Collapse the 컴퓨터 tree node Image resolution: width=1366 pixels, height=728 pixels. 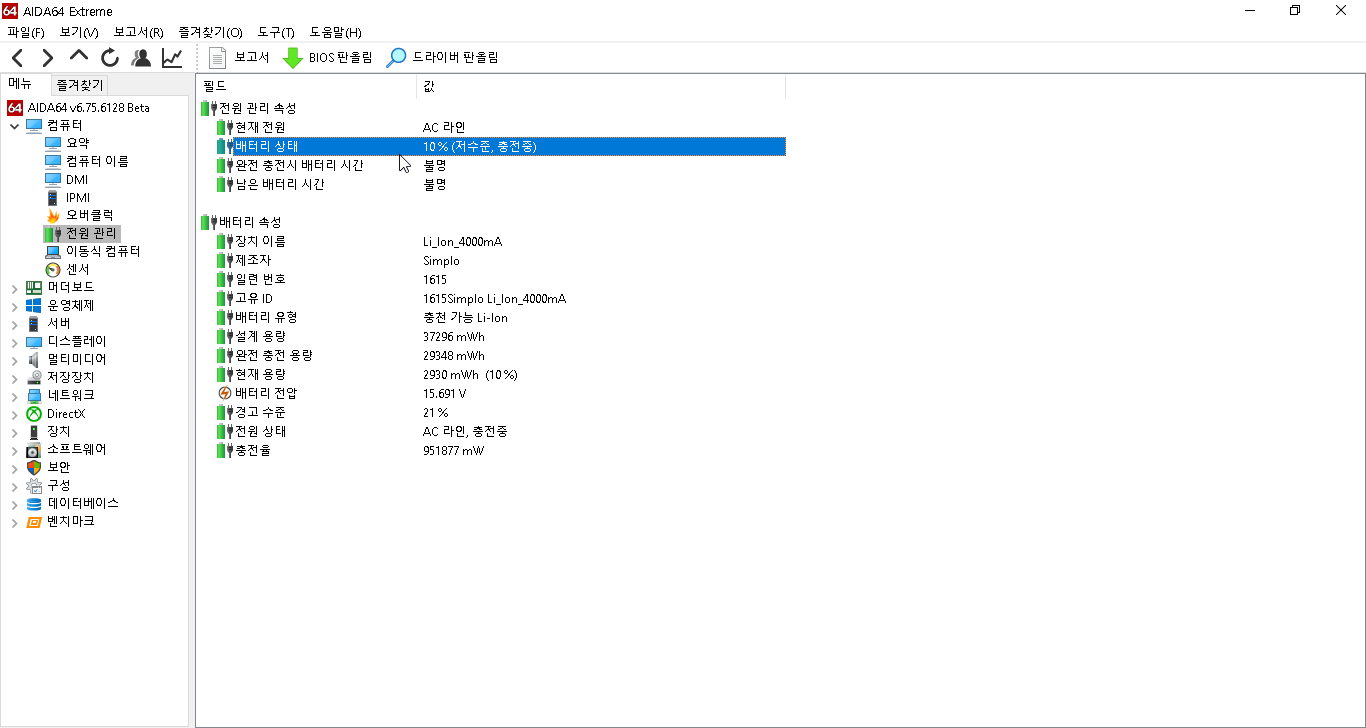(14, 126)
